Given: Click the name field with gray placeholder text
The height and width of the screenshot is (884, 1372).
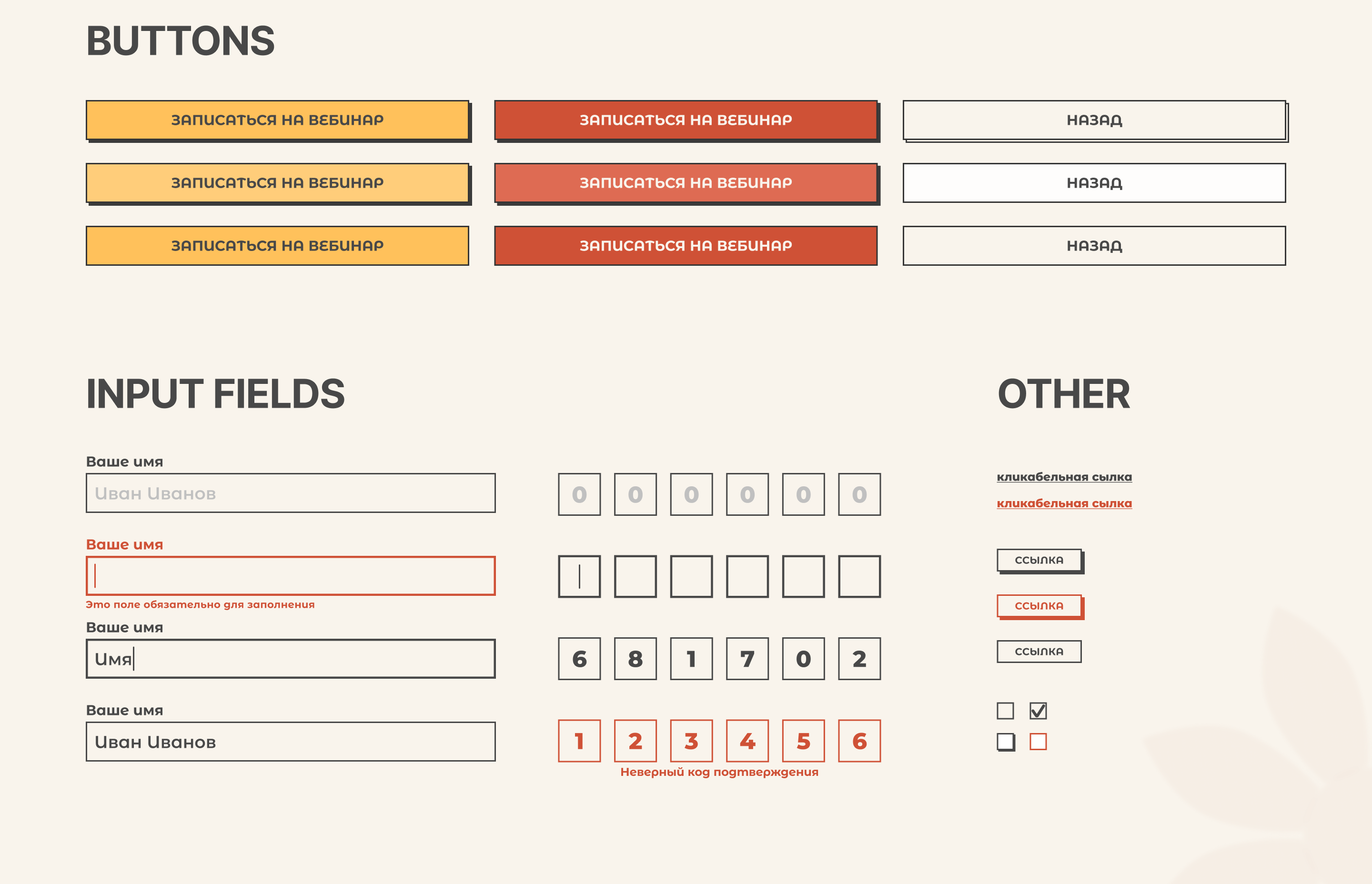Looking at the screenshot, I should coord(291,493).
